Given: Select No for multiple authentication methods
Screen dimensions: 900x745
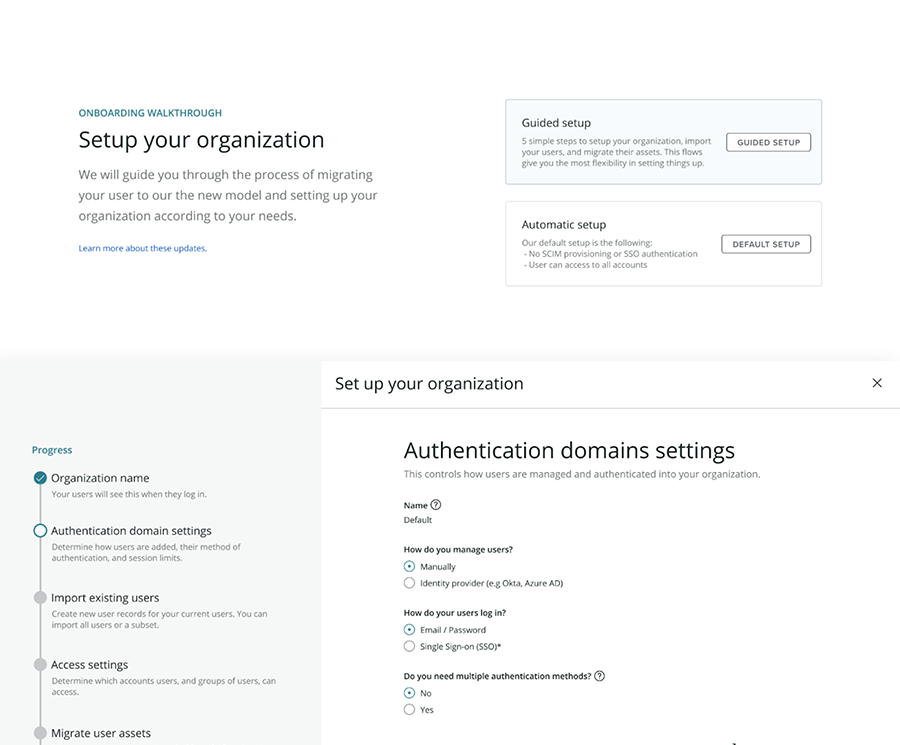Looking at the screenshot, I should pos(409,693).
